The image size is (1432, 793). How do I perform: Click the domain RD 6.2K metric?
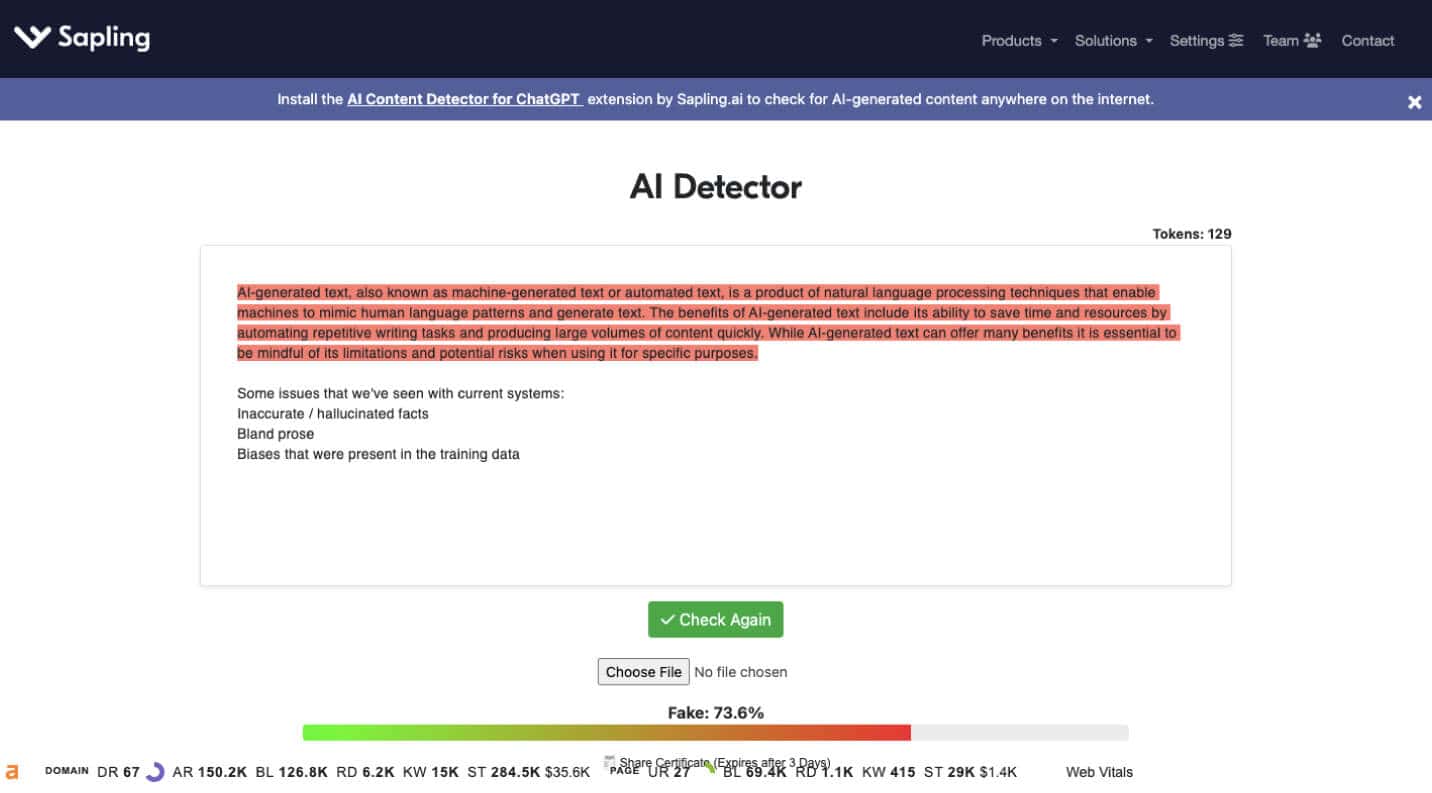365,772
